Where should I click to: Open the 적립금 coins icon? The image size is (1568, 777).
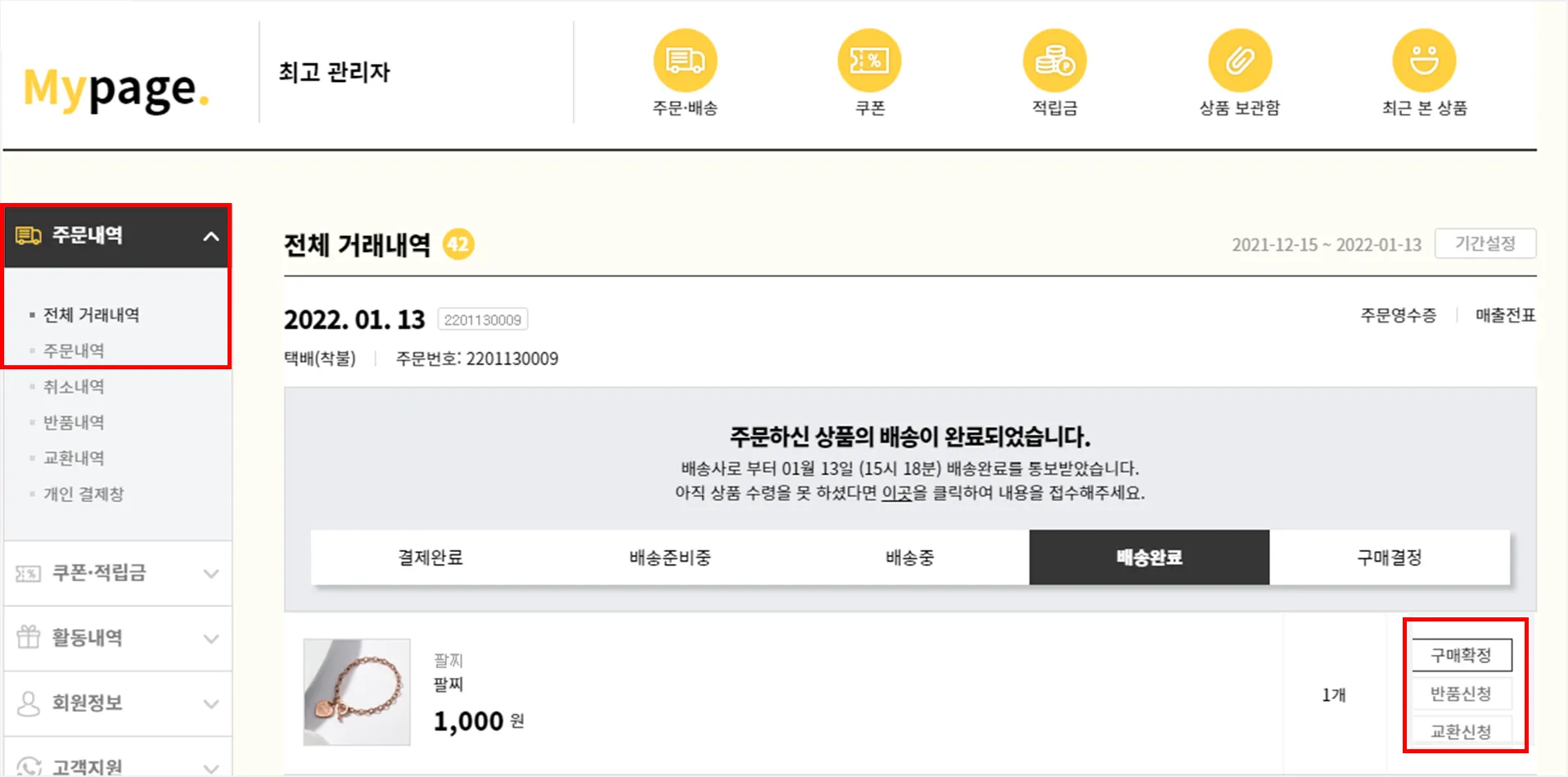pos(1054,61)
